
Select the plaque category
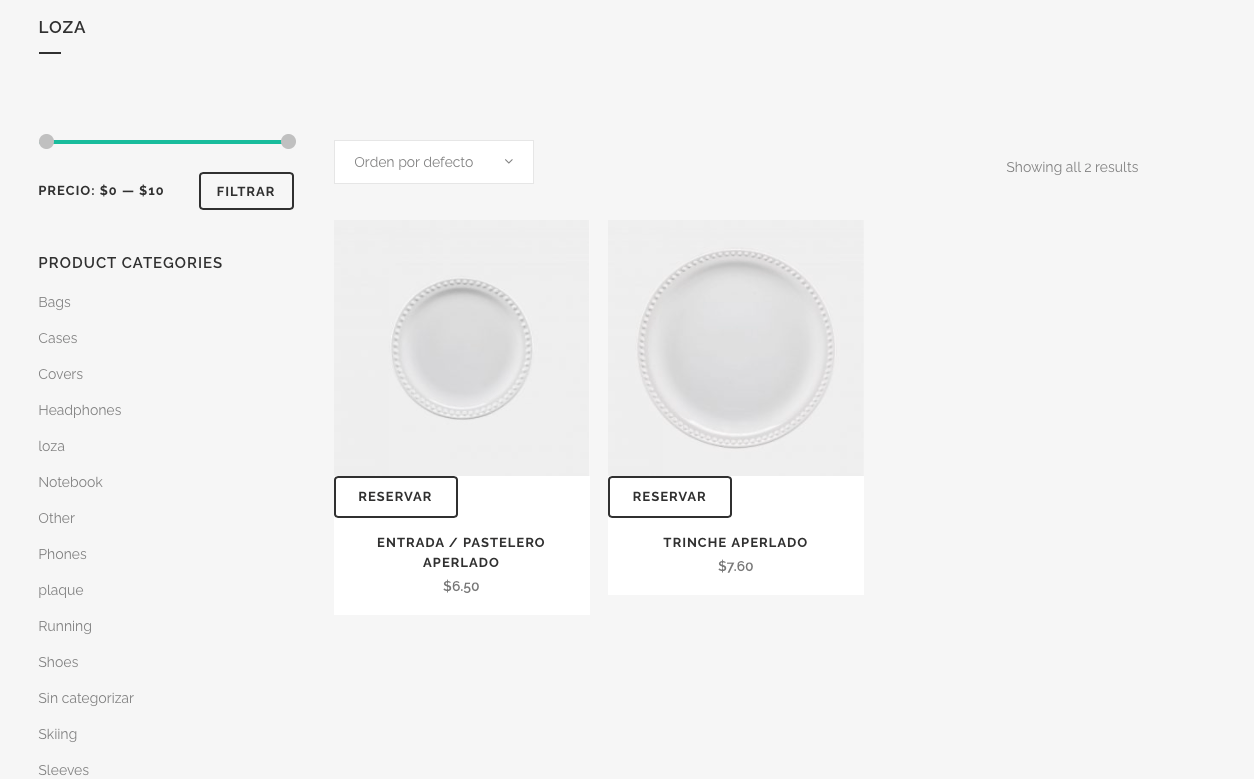tap(60, 590)
